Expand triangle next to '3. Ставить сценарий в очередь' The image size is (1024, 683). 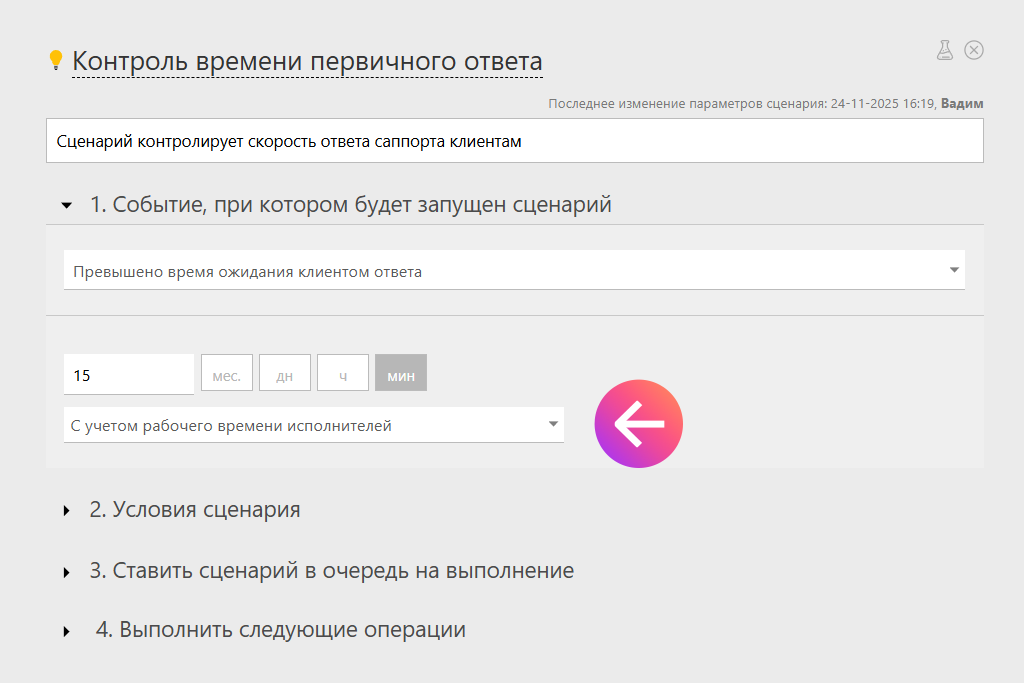67,573
